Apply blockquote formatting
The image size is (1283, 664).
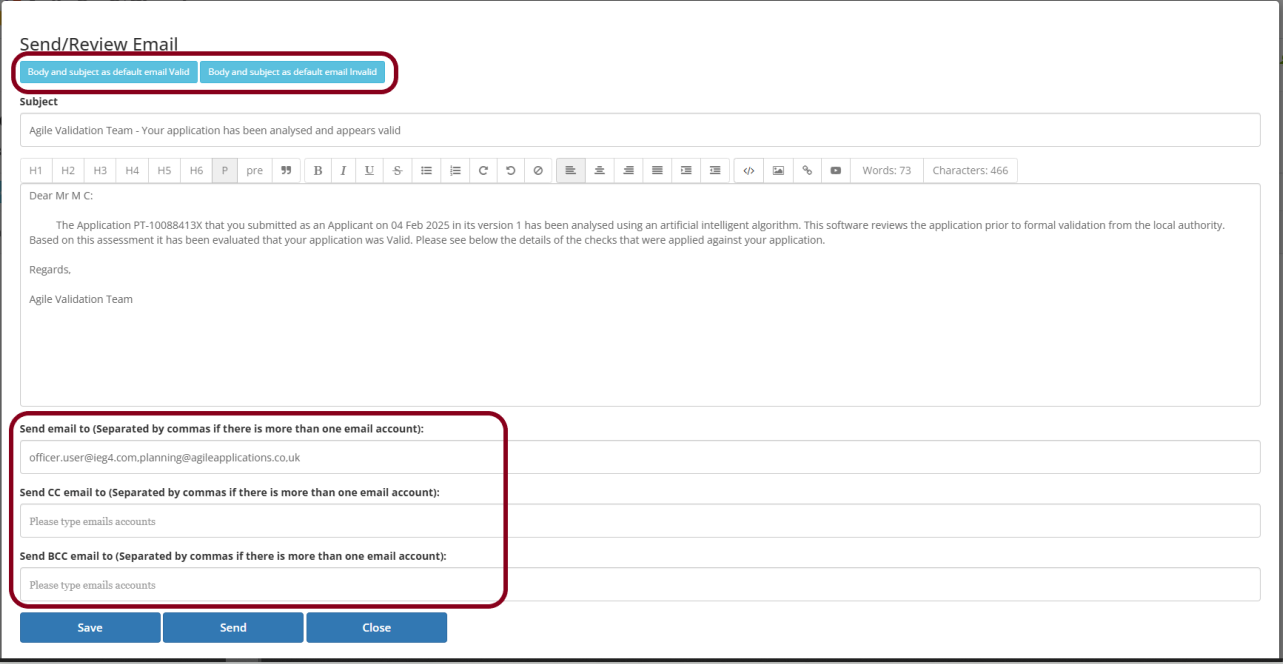(286, 171)
